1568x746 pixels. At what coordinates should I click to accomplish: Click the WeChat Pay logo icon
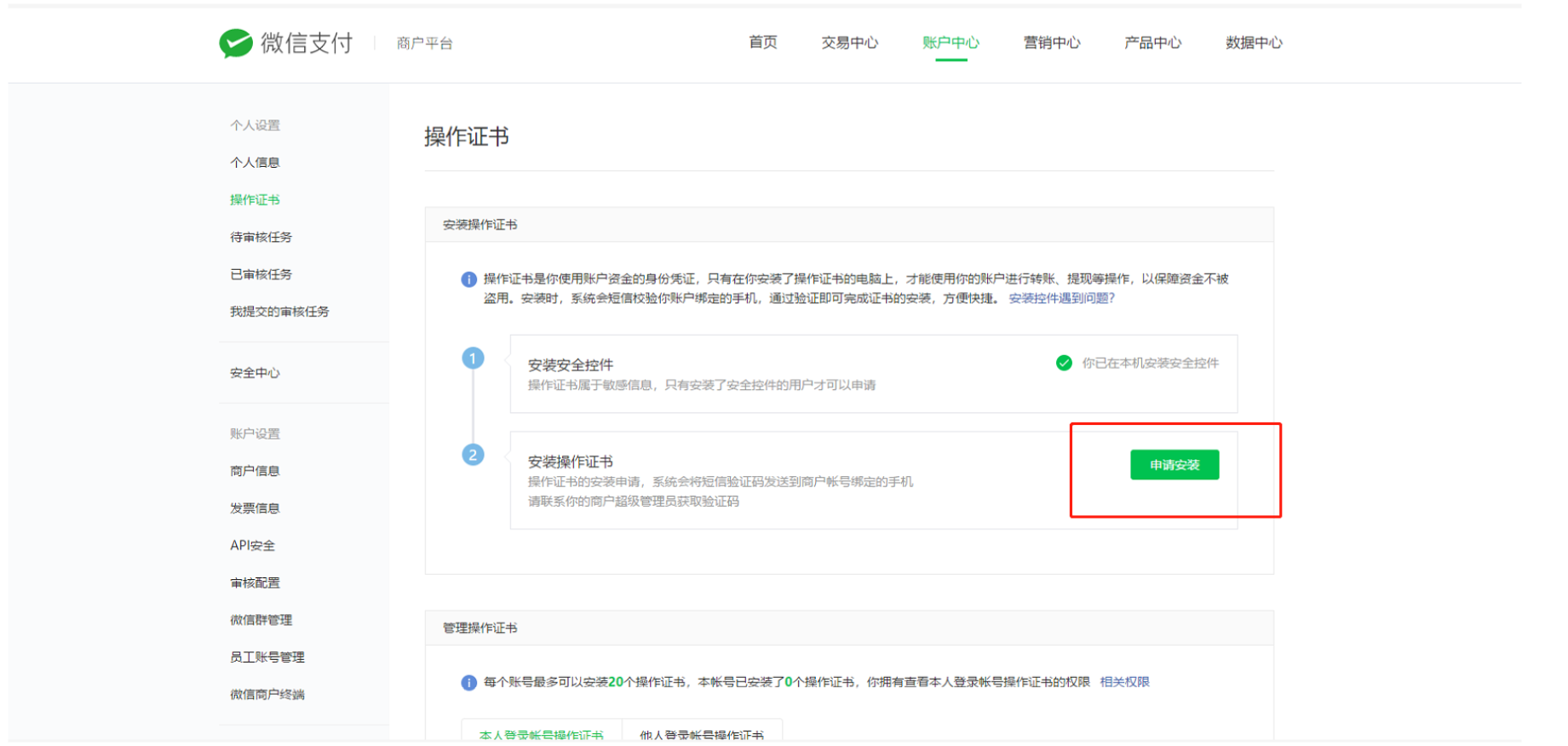tap(236, 43)
